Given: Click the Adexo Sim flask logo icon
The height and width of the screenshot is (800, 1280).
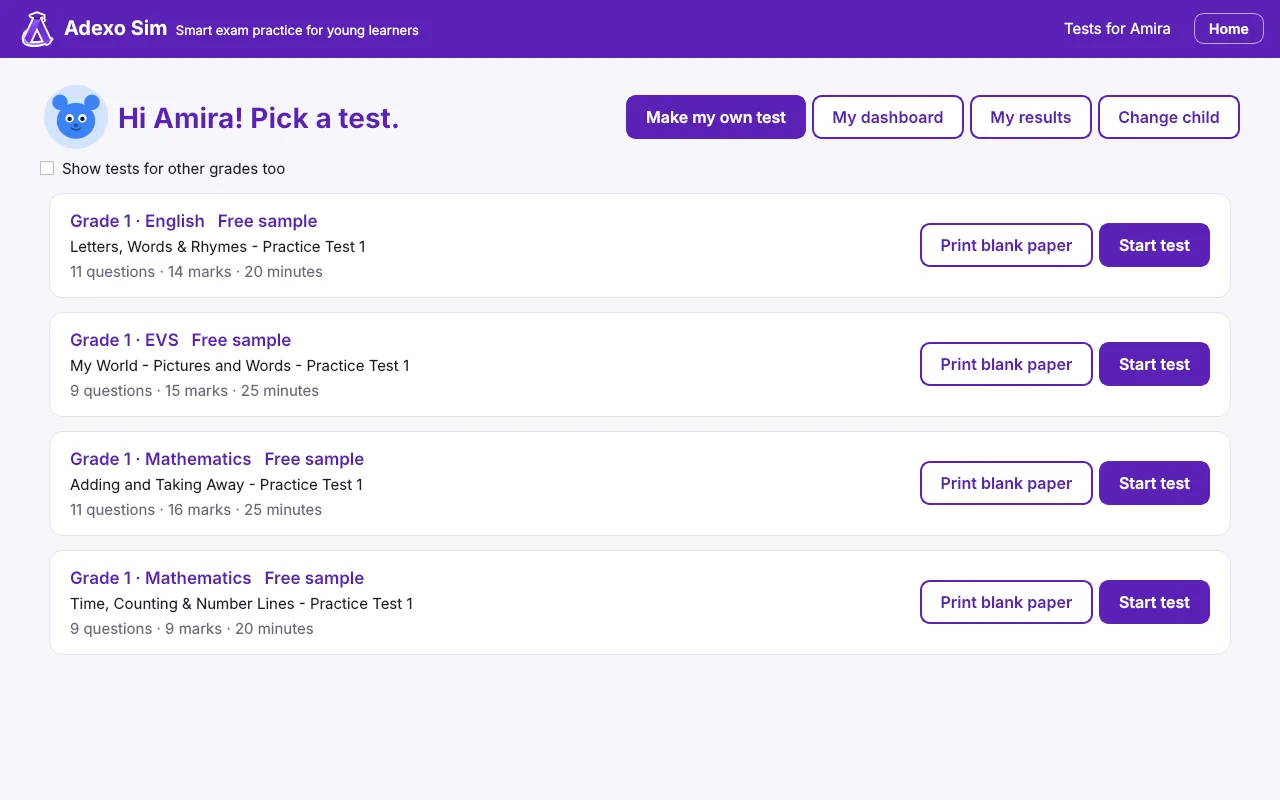Looking at the screenshot, I should tap(37, 29).
